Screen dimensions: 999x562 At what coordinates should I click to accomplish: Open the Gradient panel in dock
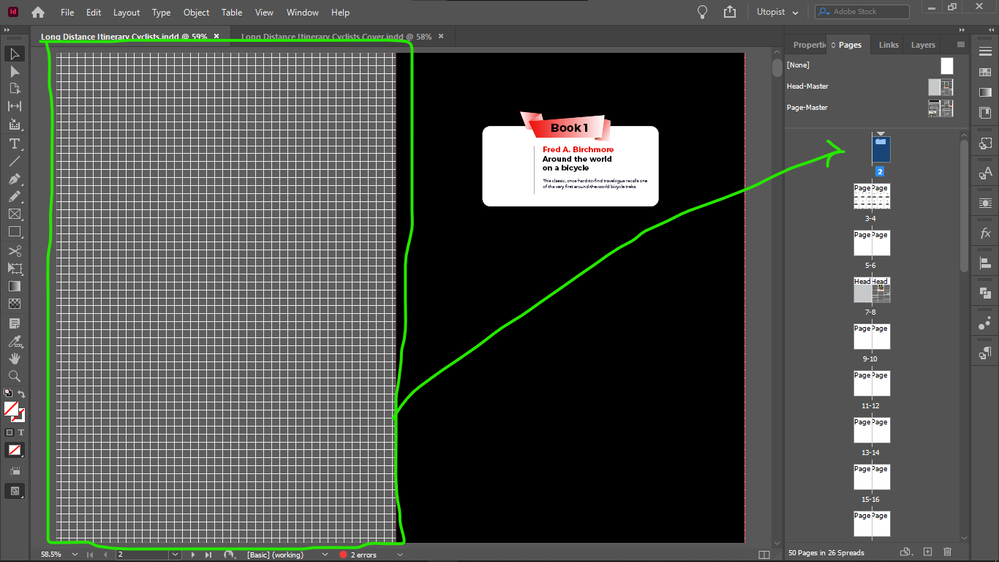click(985, 92)
